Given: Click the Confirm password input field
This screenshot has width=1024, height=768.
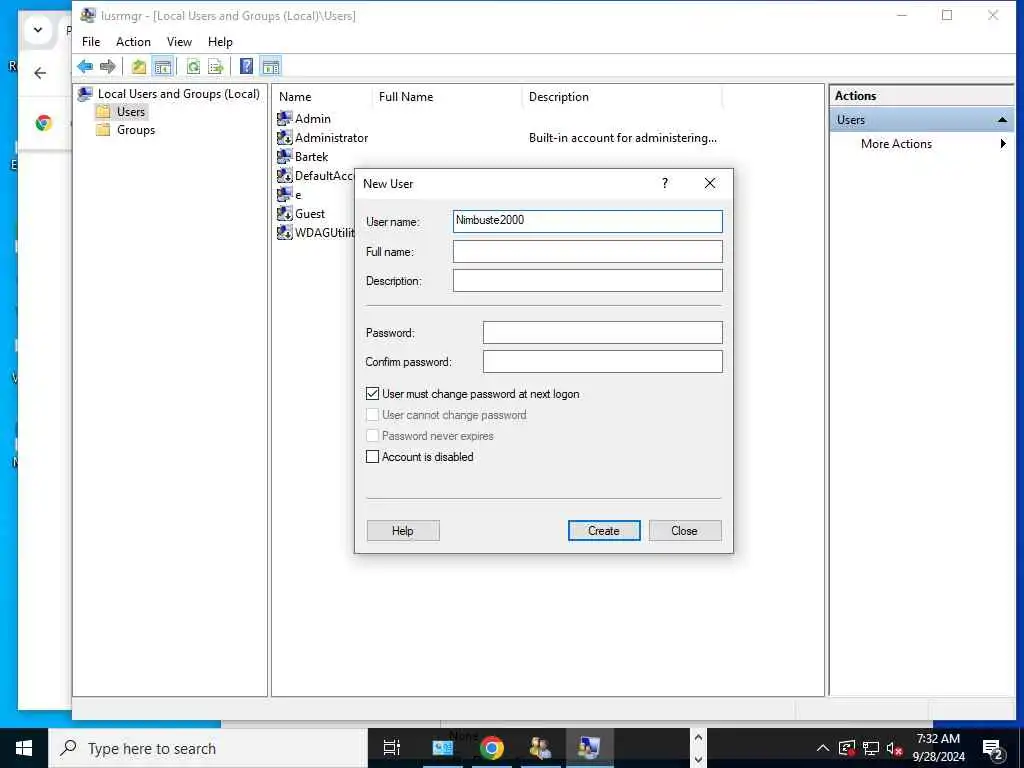Looking at the screenshot, I should (x=603, y=362).
